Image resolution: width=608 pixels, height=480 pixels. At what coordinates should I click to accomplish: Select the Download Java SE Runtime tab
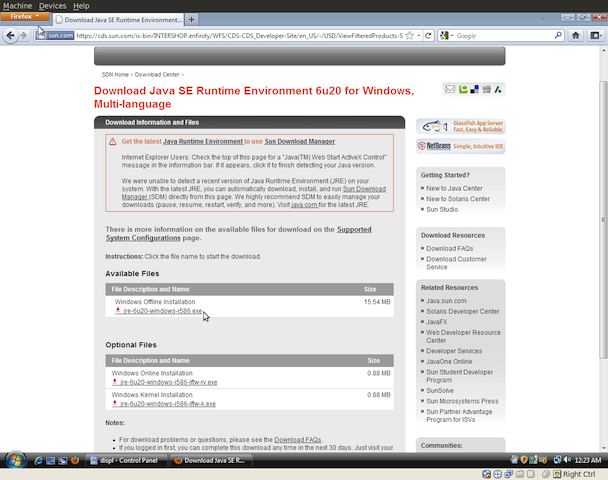pyautogui.click(x=119, y=19)
